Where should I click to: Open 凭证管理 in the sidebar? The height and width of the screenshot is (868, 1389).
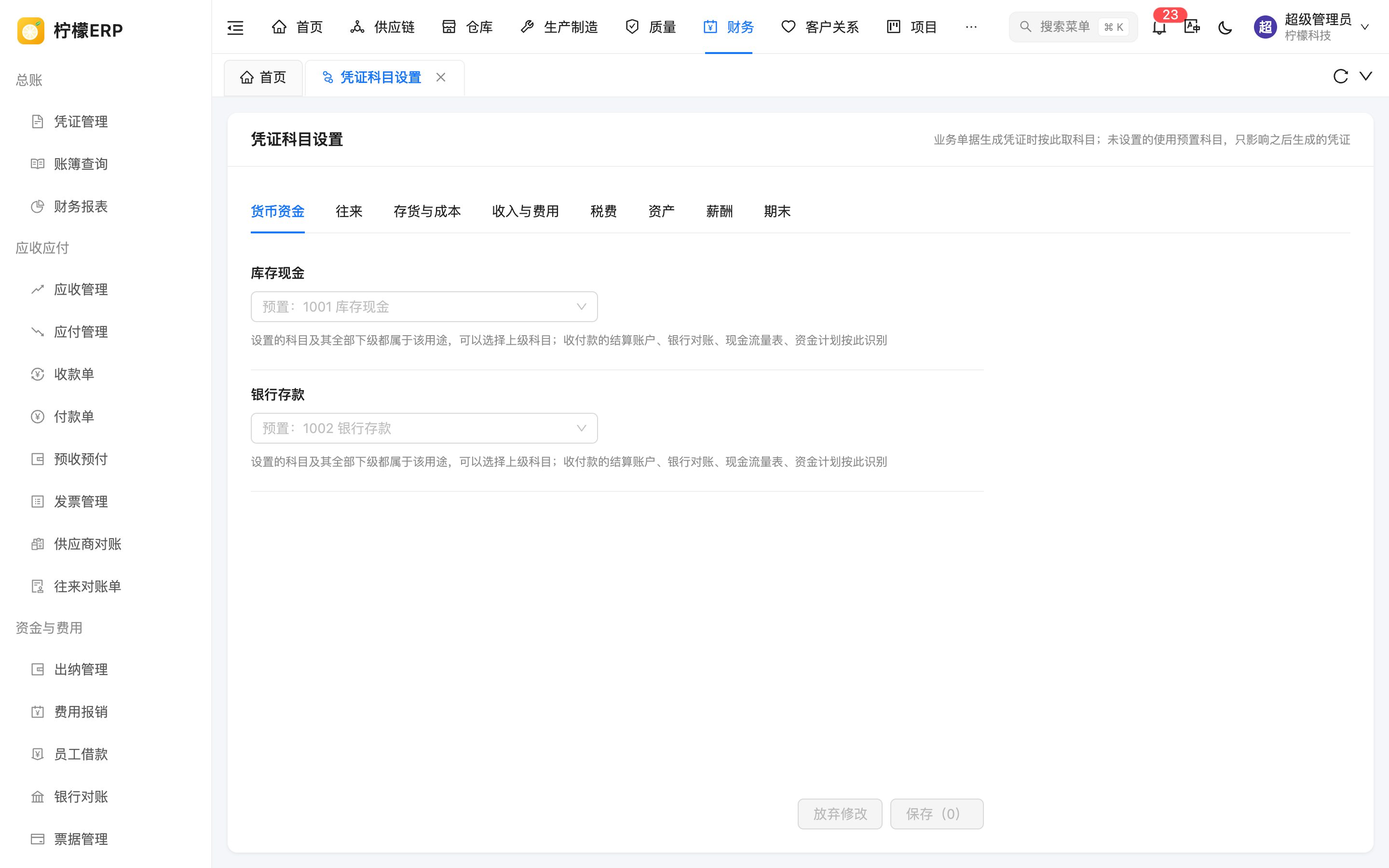click(106, 122)
